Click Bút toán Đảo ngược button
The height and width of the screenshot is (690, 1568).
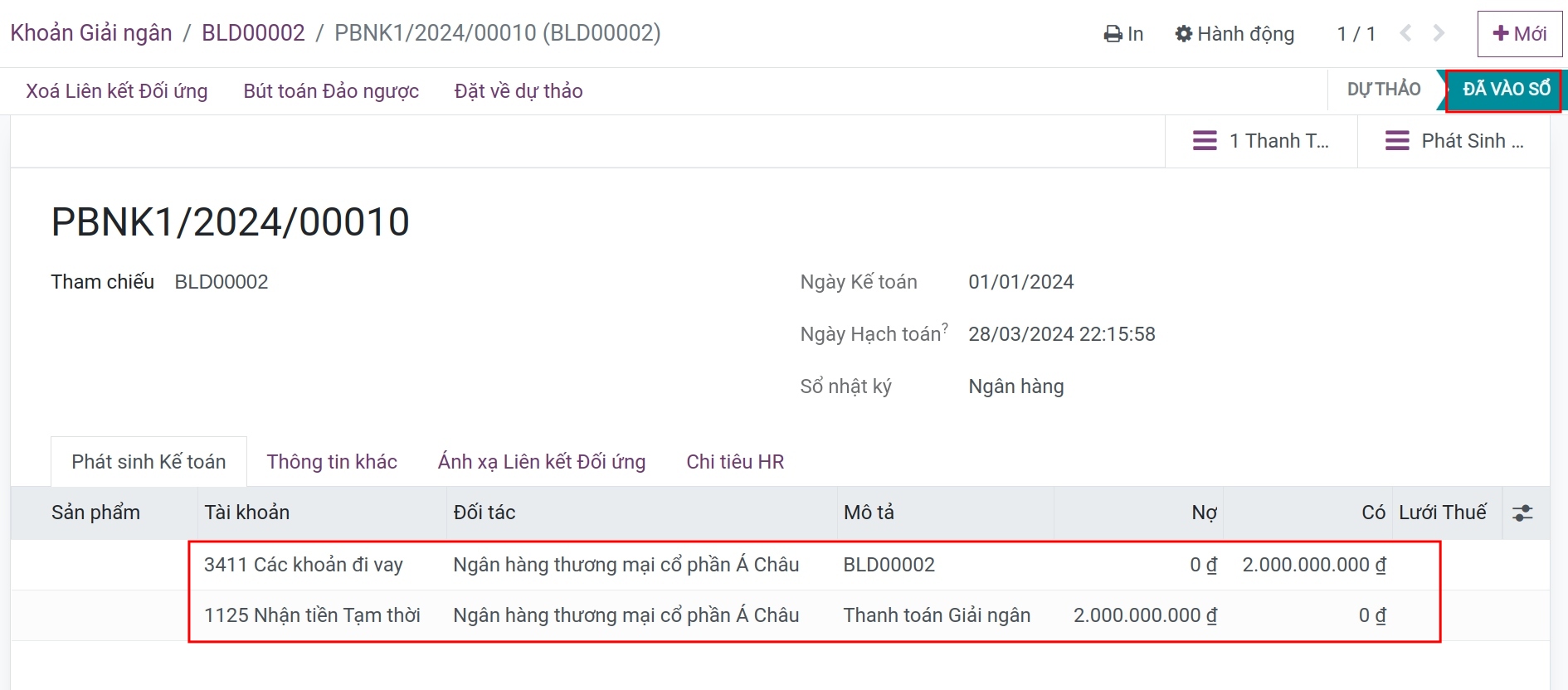pos(331,91)
